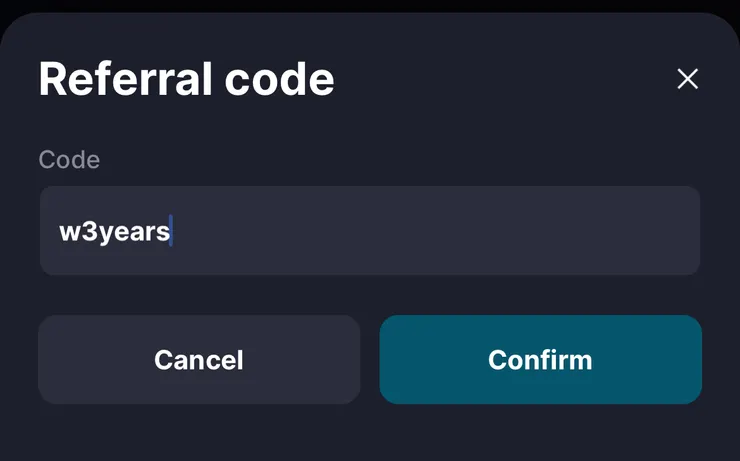740x461 pixels.
Task: Select the dark gray Cancel button
Action: click(x=199, y=360)
